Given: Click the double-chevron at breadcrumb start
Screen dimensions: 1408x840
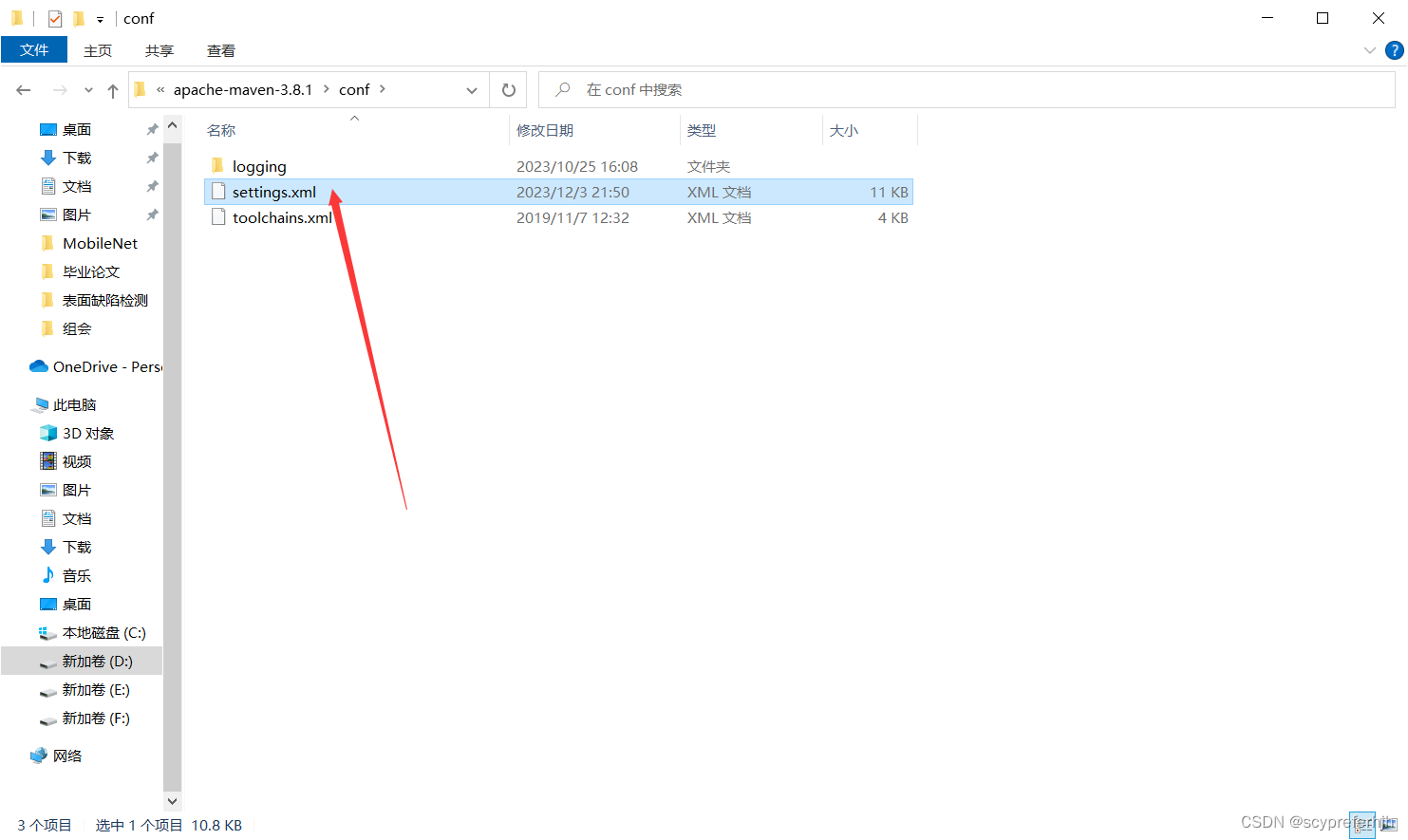Looking at the screenshot, I should (x=160, y=89).
